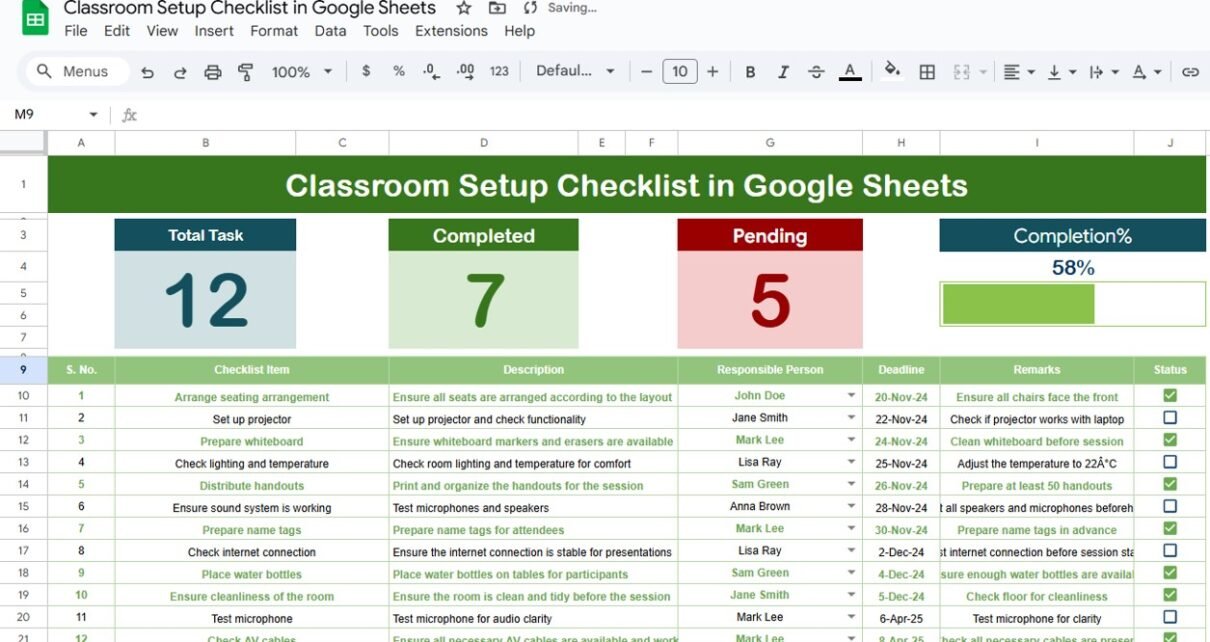Viewport: 1210px width, 642px height.
Task: Click the Print icon
Action: pyautogui.click(x=213, y=72)
